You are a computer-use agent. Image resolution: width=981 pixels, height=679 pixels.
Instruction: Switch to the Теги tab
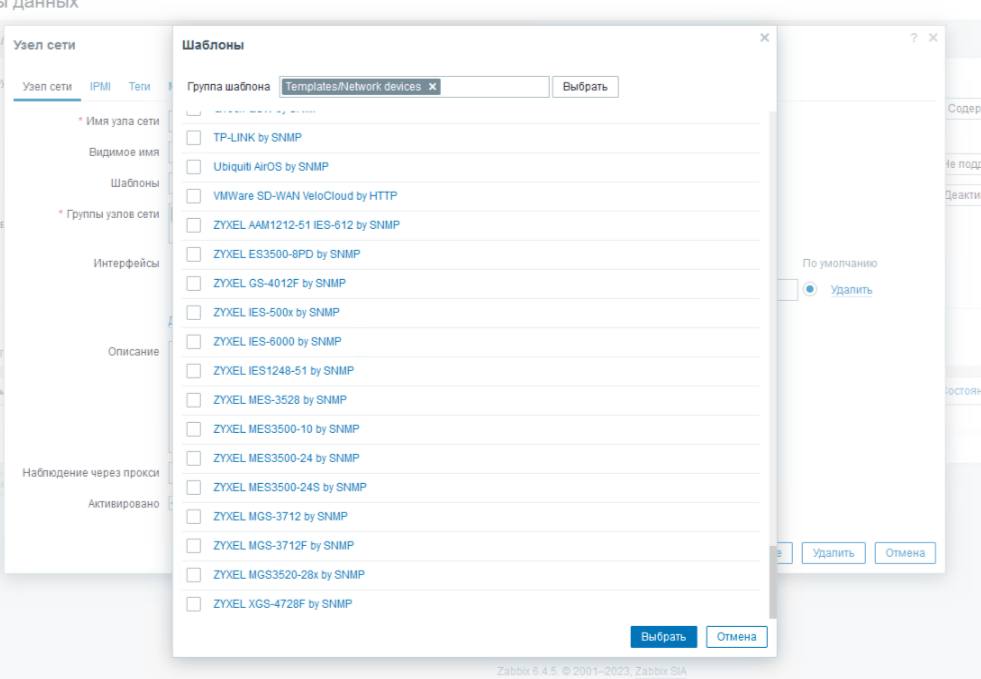tap(140, 86)
